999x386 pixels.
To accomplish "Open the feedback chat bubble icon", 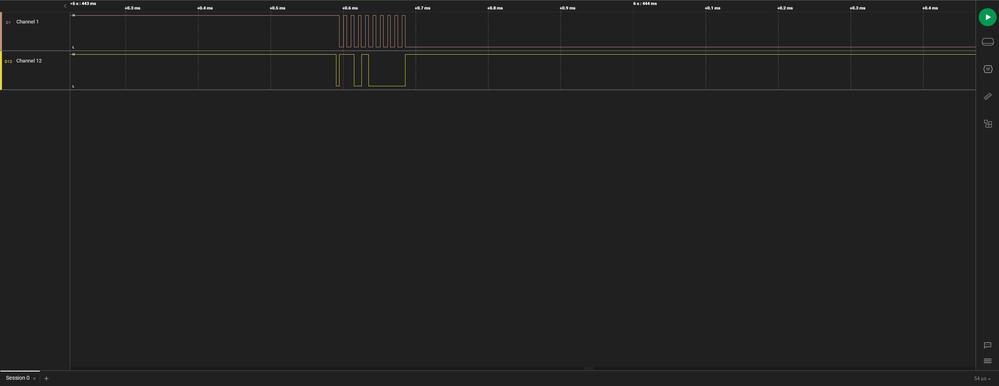I will point(988,345).
